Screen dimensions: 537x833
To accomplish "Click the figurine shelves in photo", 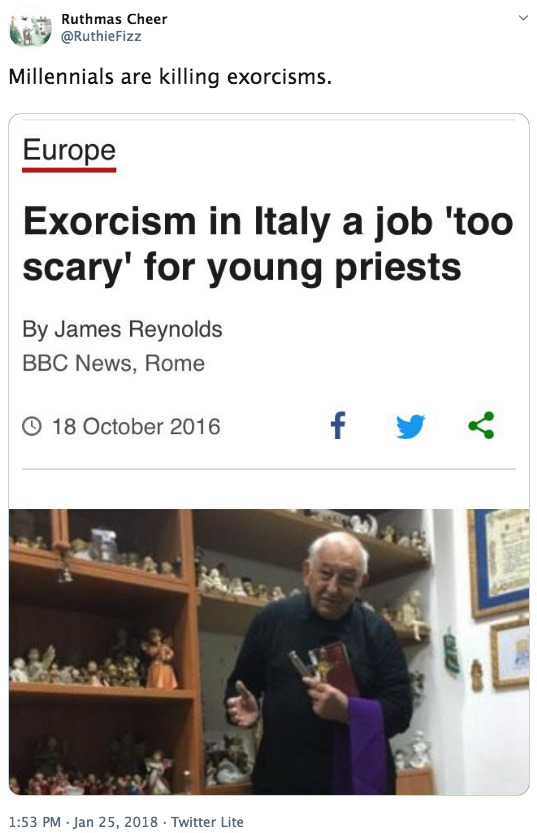I will tap(101, 652).
